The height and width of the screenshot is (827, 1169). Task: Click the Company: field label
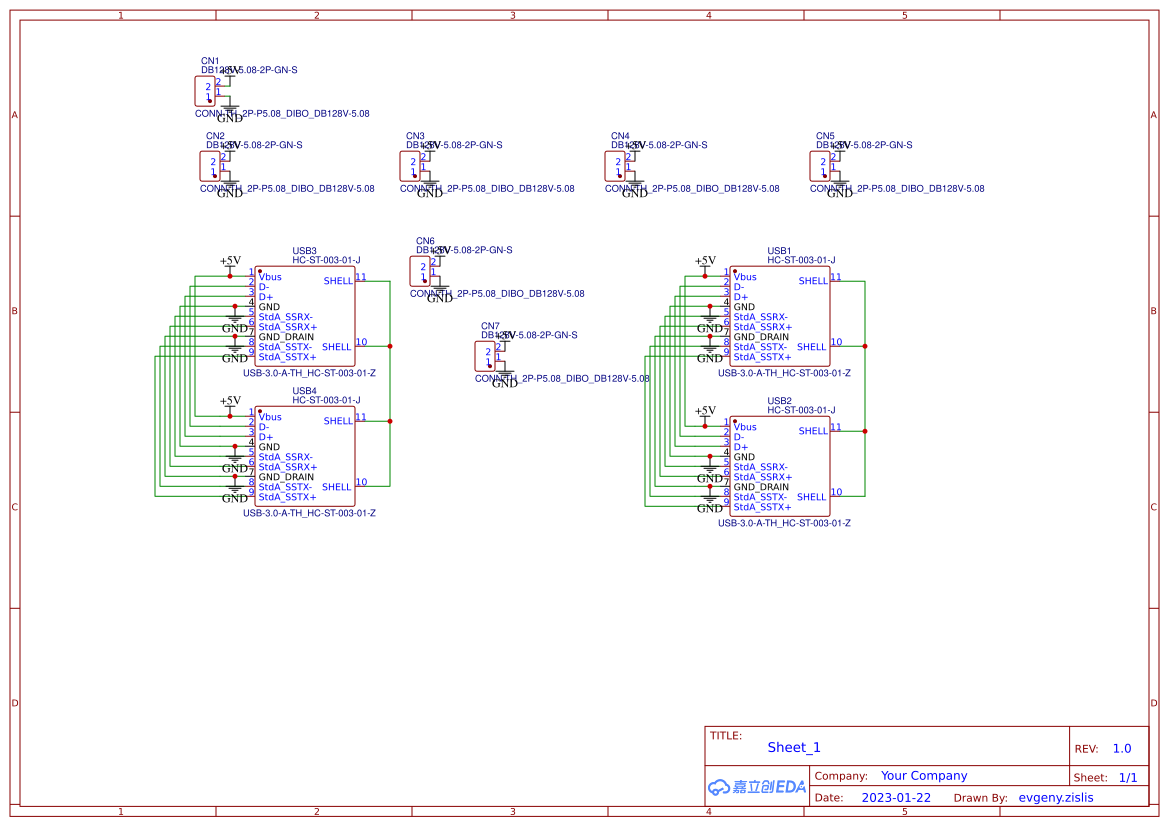click(841, 776)
